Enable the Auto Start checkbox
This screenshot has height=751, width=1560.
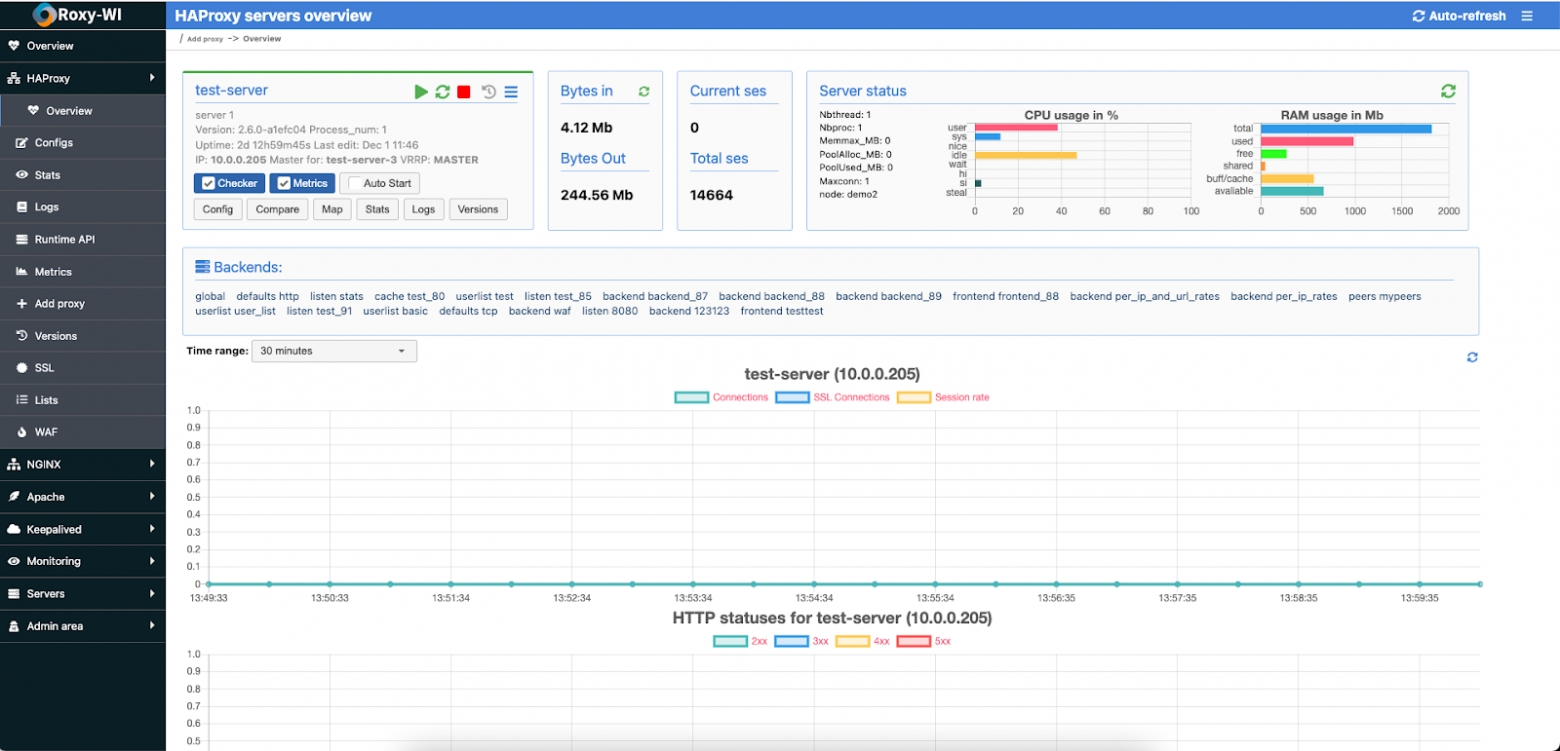[354, 183]
